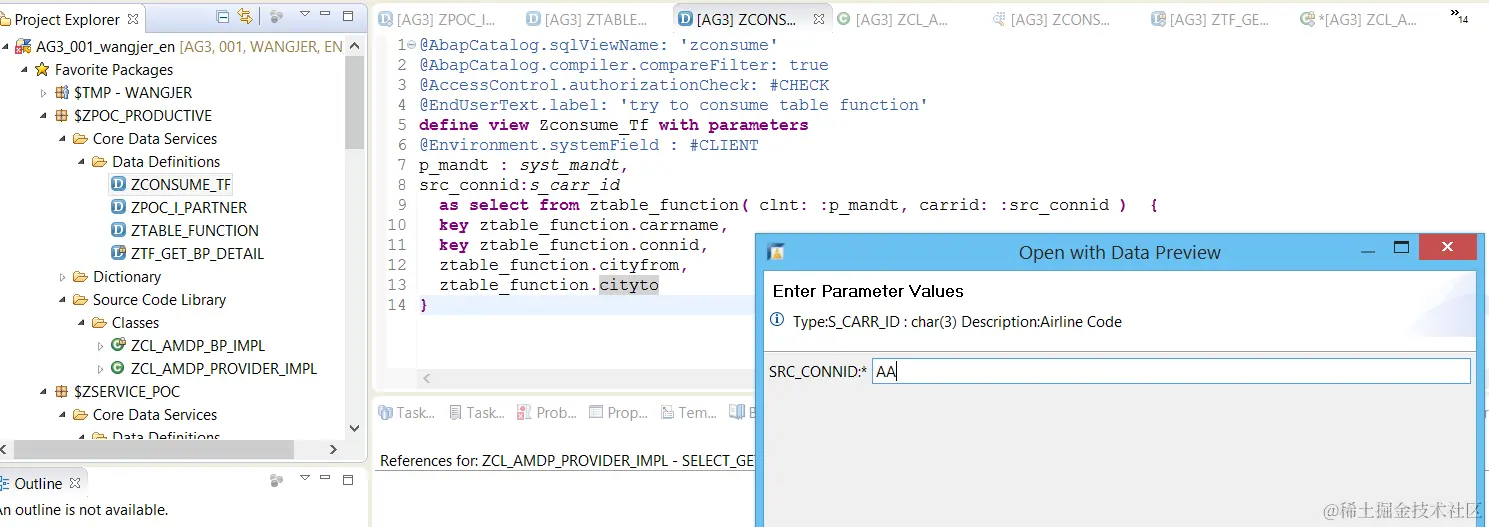Image resolution: width=1489 pixels, height=527 pixels.
Task: Collapse the AG3_001_wangjer_en project node
Action: click(x=6, y=47)
